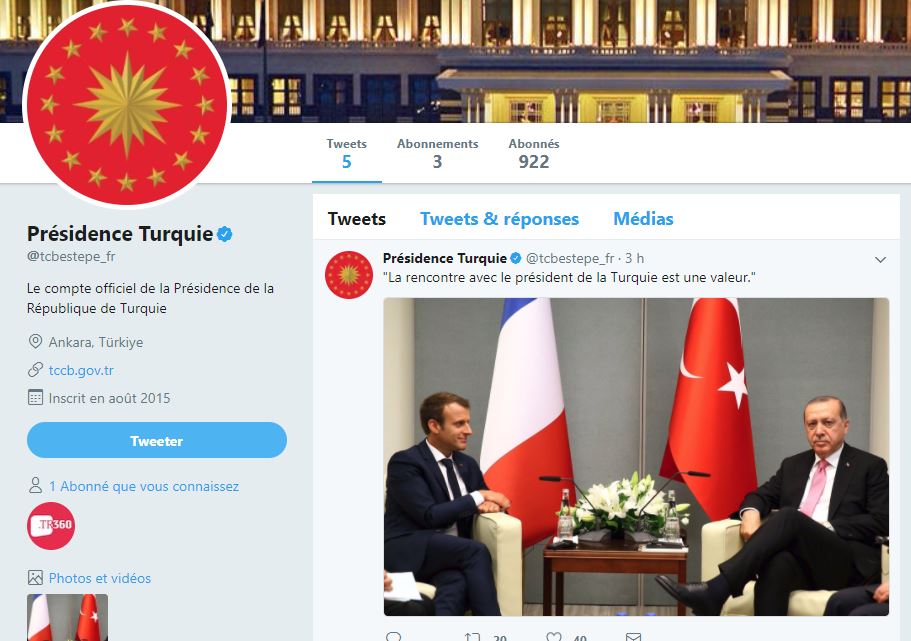
Task: Open 1 Abonné que vous connaissez link
Action: [x=144, y=486]
